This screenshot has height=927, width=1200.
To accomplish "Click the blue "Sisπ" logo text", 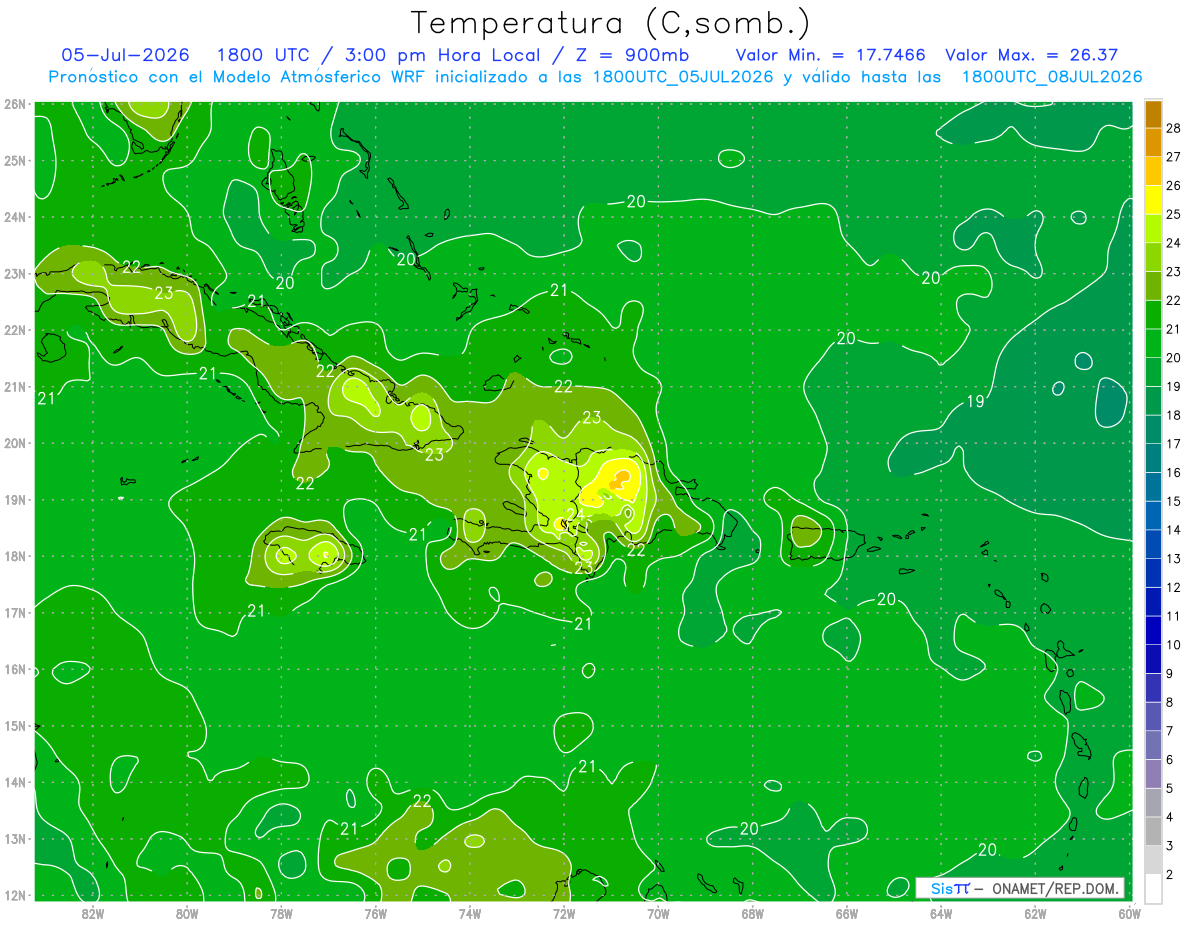I will pos(949,888).
